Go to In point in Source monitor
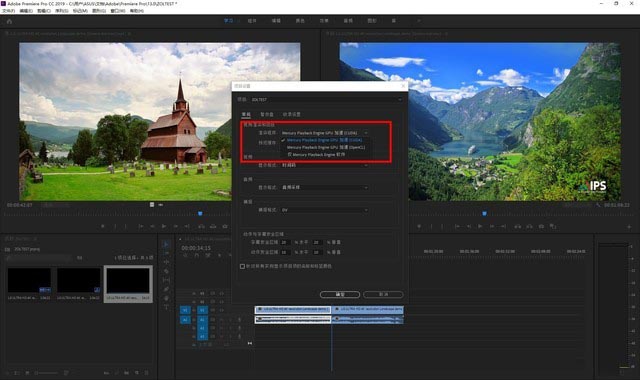The width and height of the screenshot is (640, 380). (x=141, y=226)
